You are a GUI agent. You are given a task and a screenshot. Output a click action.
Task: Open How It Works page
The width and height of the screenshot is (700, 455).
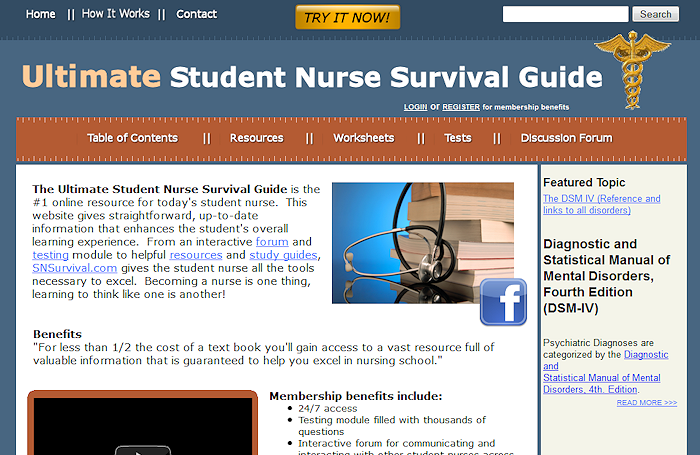tap(116, 14)
